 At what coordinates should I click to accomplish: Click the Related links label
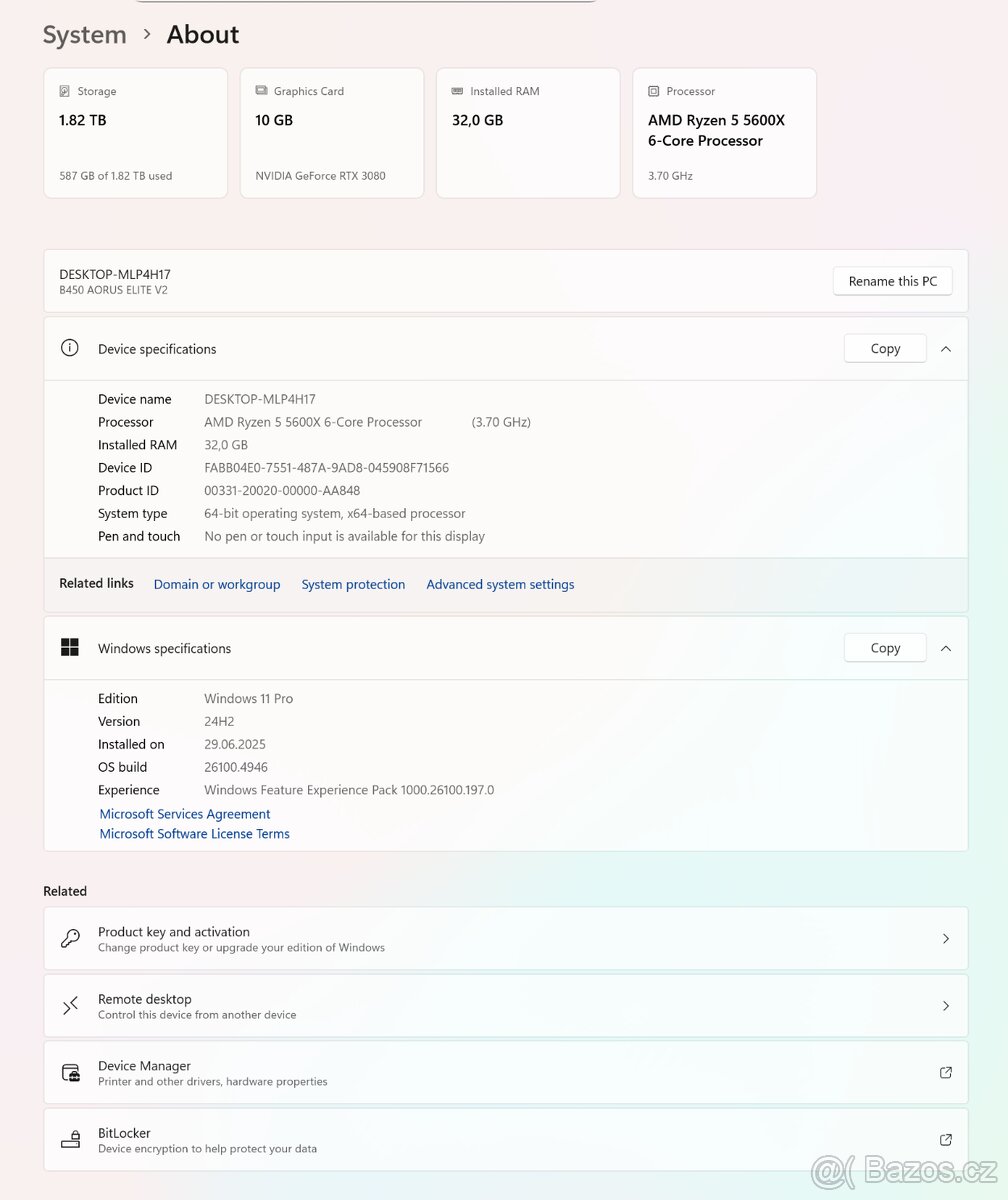pos(96,583)
